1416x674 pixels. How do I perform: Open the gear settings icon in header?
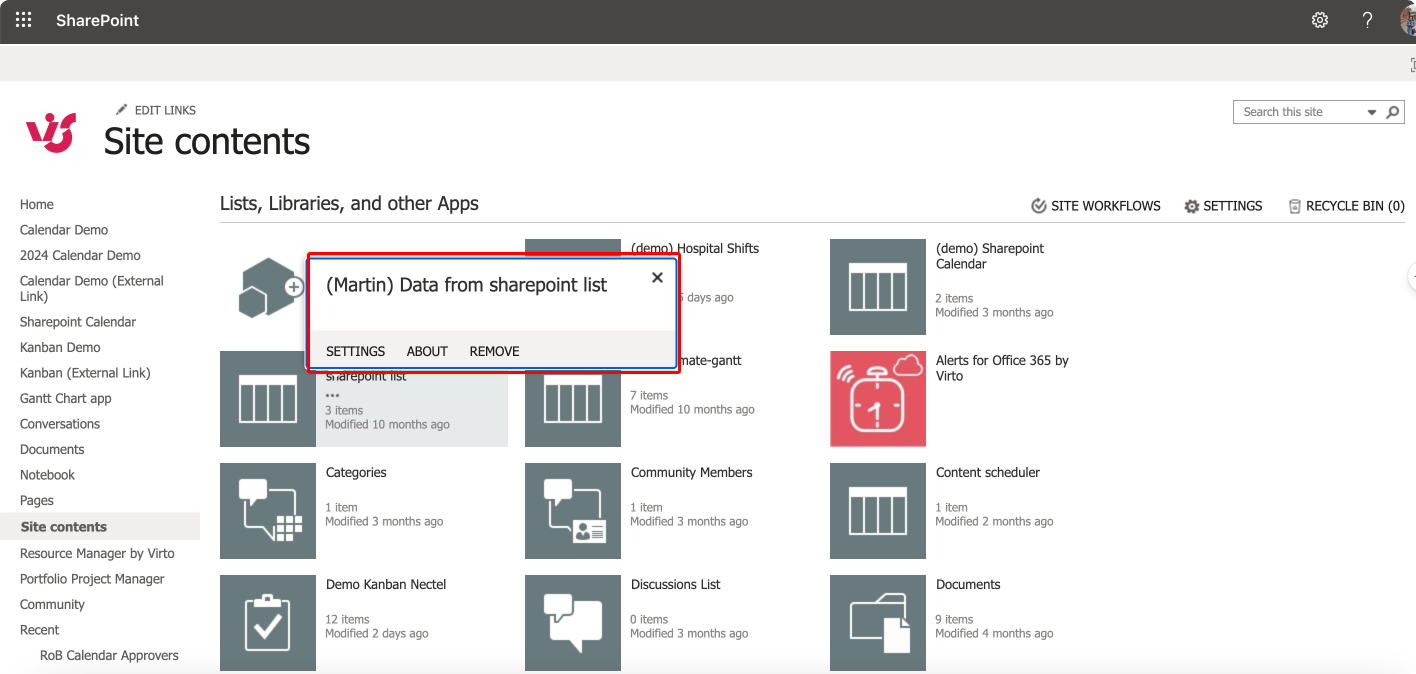coord(1320,20)
